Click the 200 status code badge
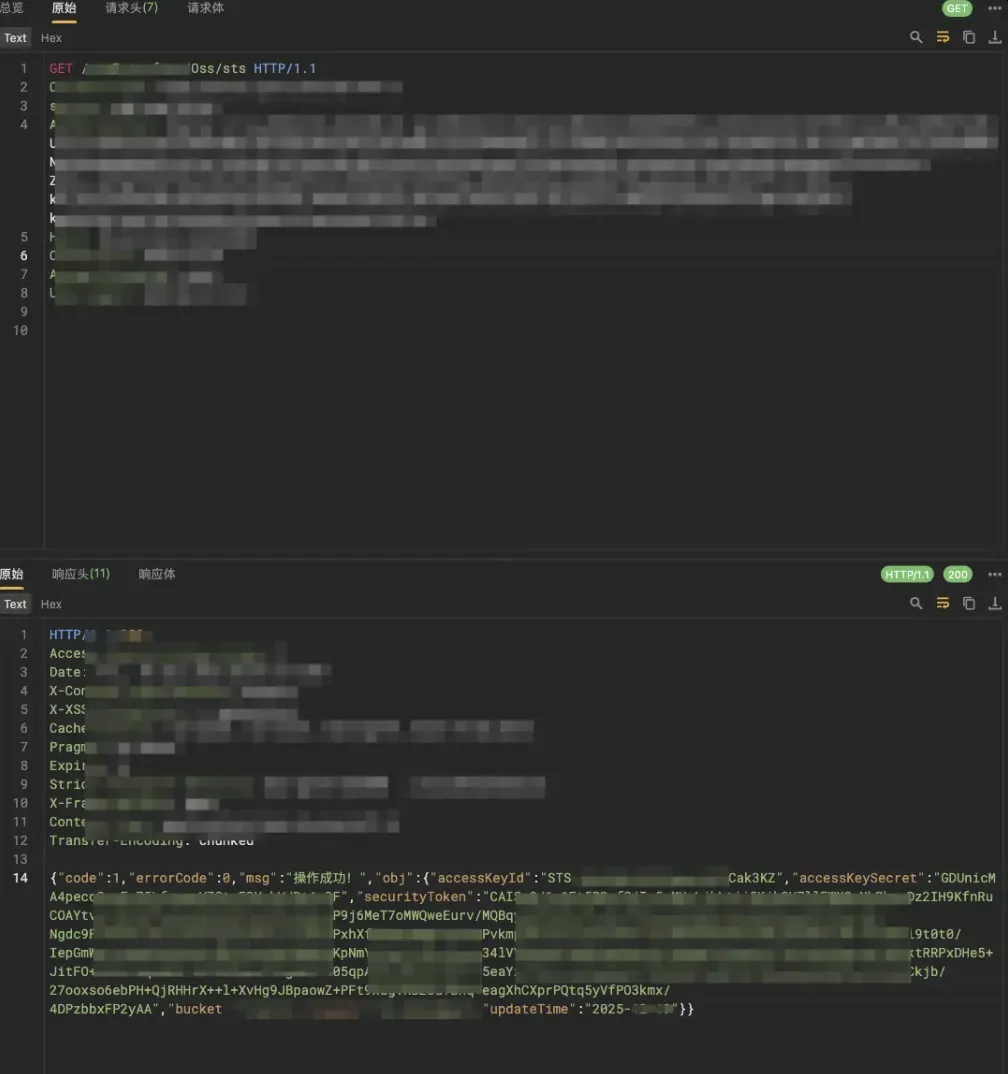The width and height of the screenshot is (1008, 1074). (958, 575)
